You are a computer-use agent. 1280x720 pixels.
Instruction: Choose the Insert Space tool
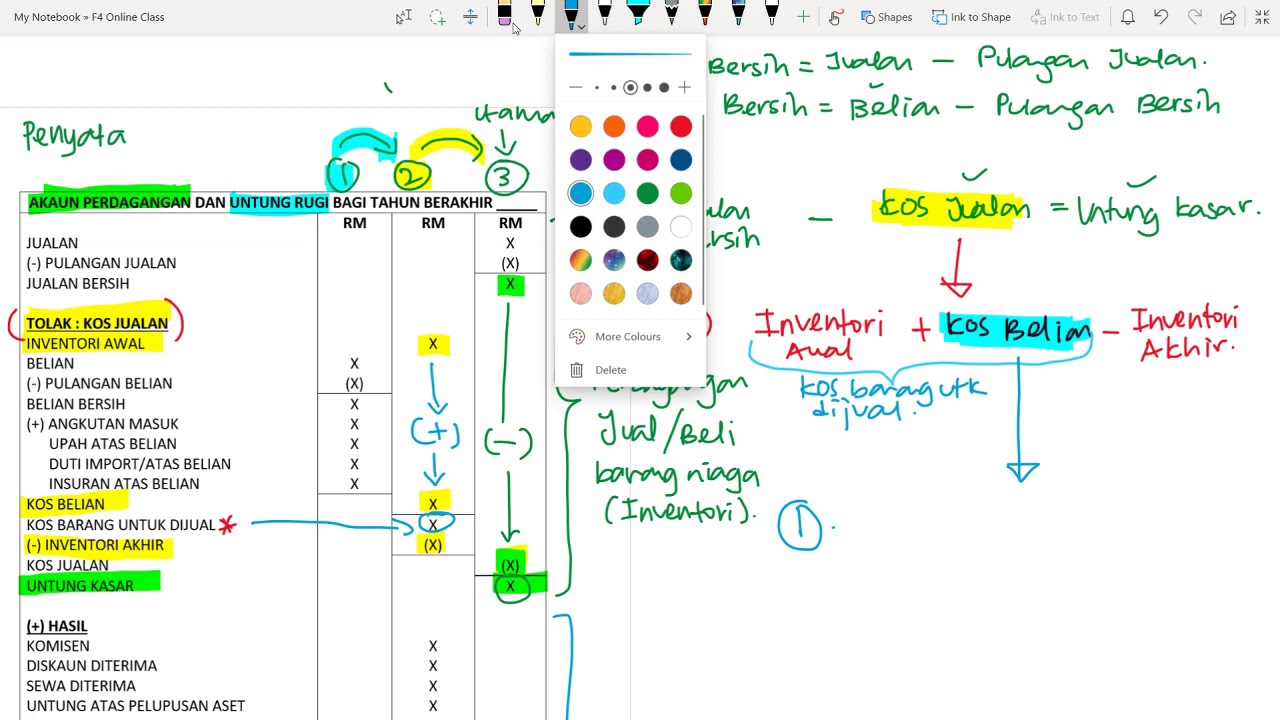[x=470, y=17]
